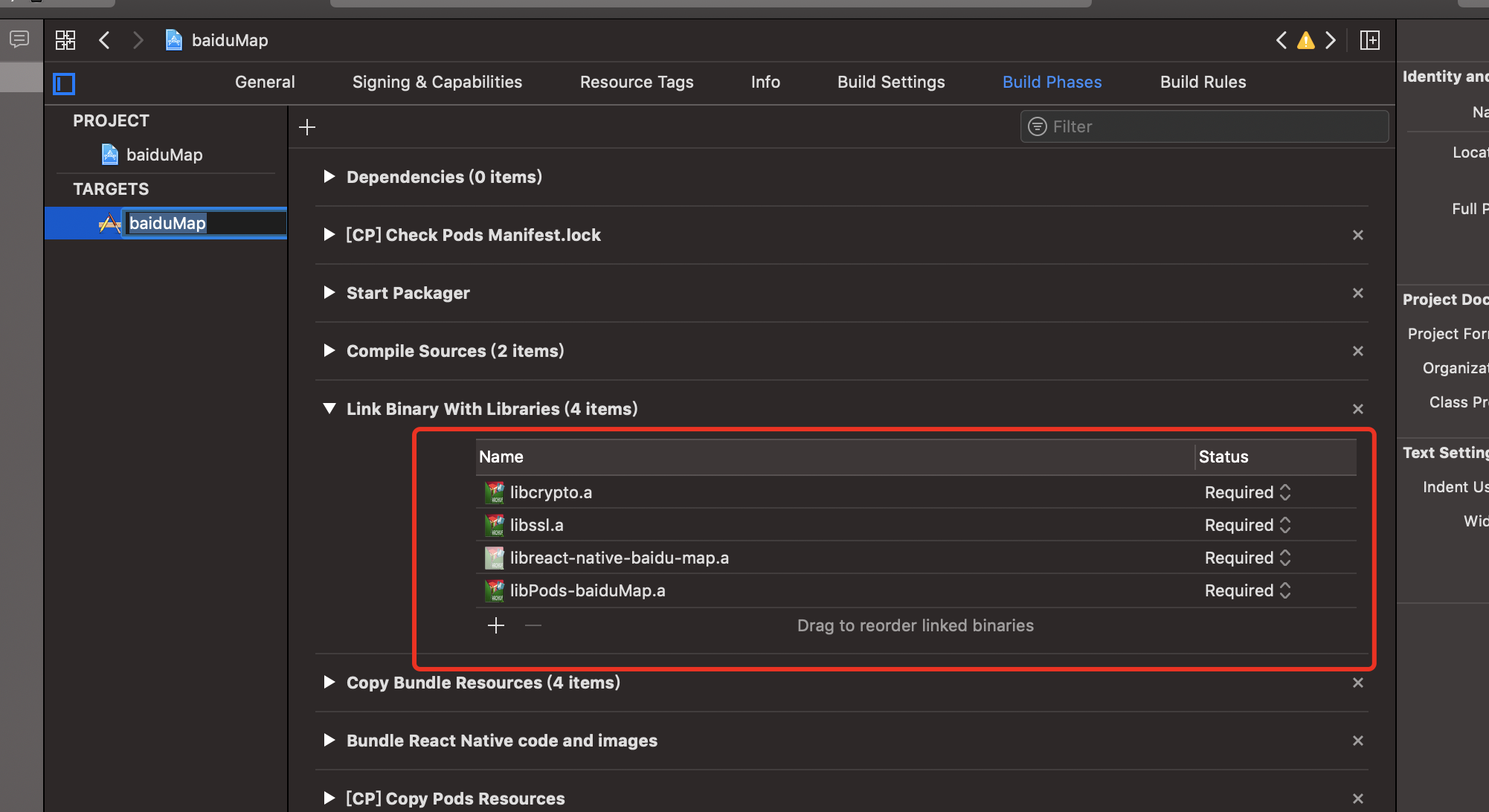Open the comments panel icon
The height and width of the screenshot is (812, 1489).
[x=19, y=39]
